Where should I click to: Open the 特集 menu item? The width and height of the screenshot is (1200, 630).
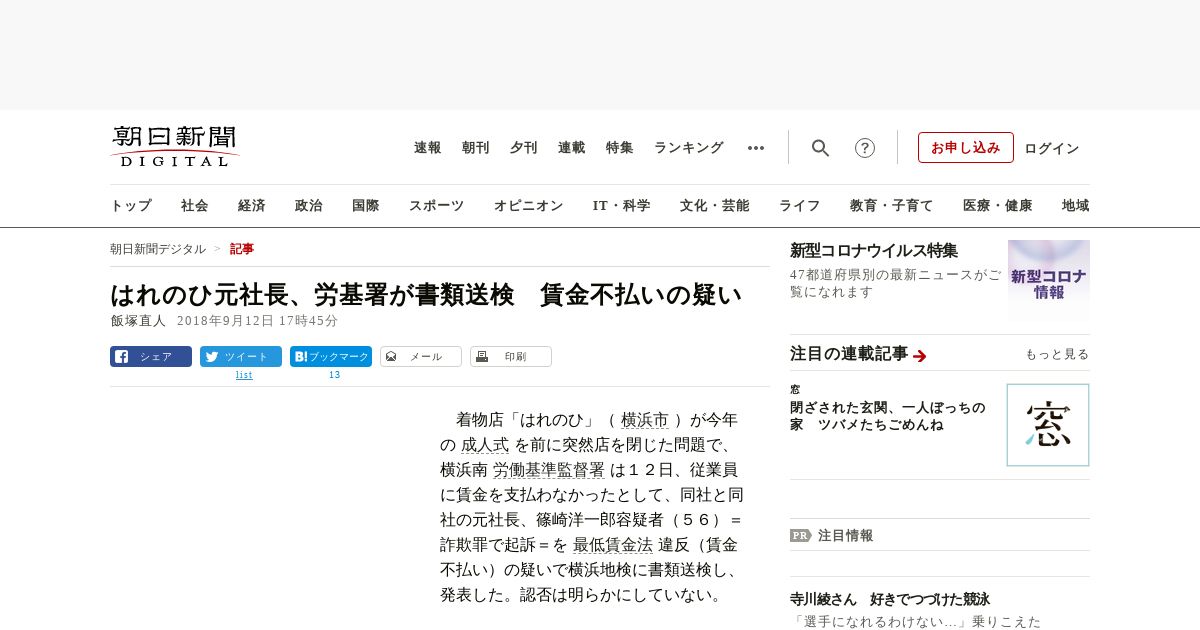tap(620, 148)
